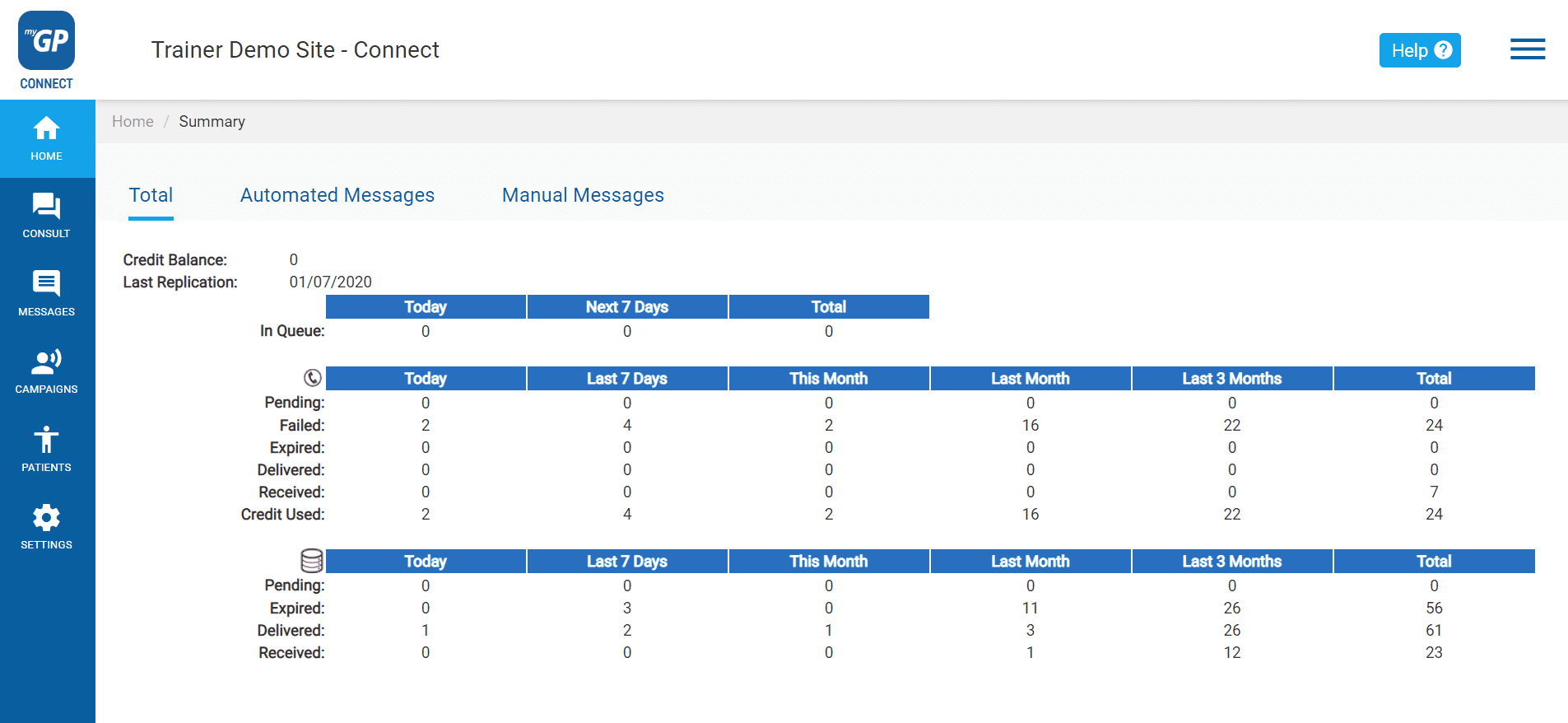Viewport: 1568px width, 723px height.
Task: Click the Credit Balance label
Action: (x=174, y=260)
